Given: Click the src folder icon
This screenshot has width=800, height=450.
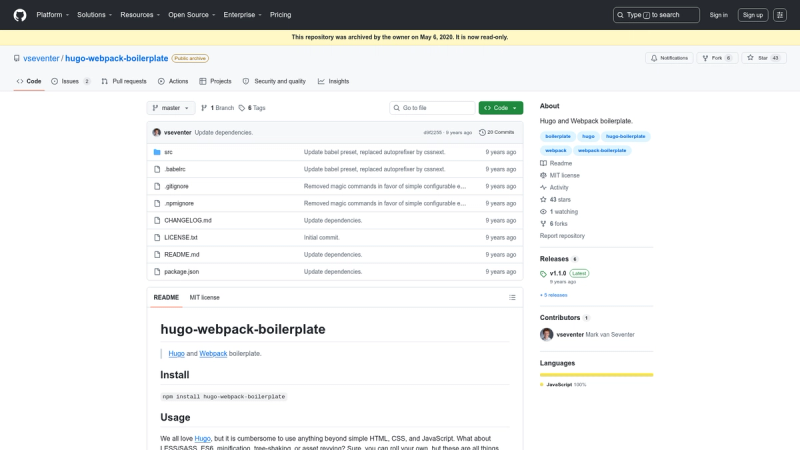Looking at the screenshot, I should coord(157,152).
